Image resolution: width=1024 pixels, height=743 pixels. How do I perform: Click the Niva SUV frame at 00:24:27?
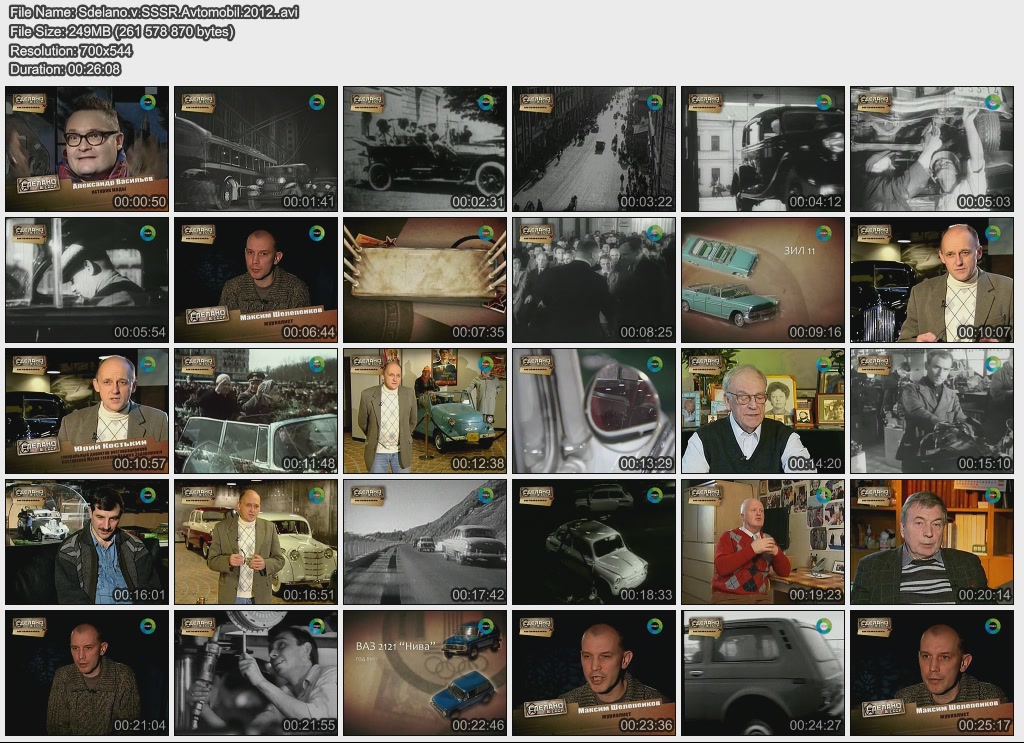762,673
